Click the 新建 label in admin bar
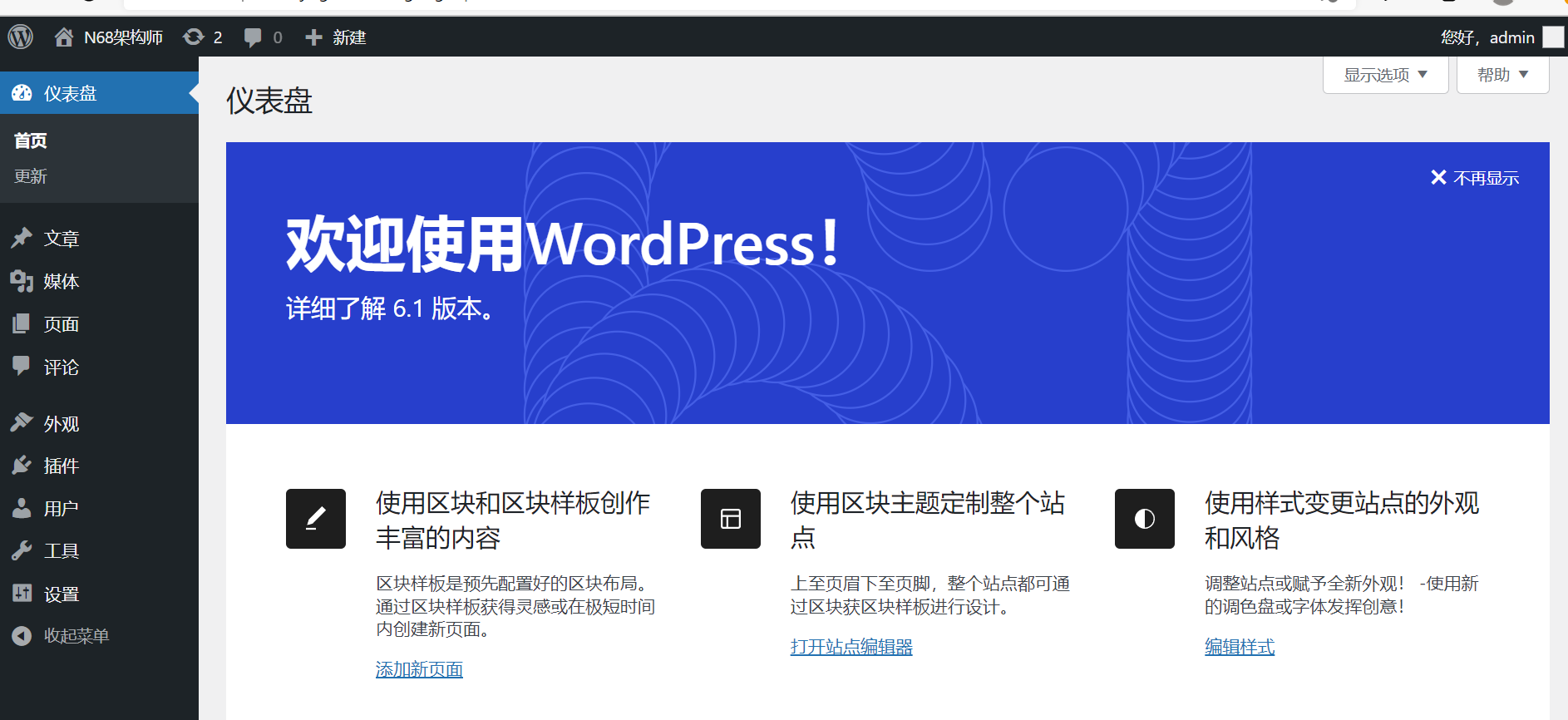The image size is (1568, 720). (x=349, y=37)
